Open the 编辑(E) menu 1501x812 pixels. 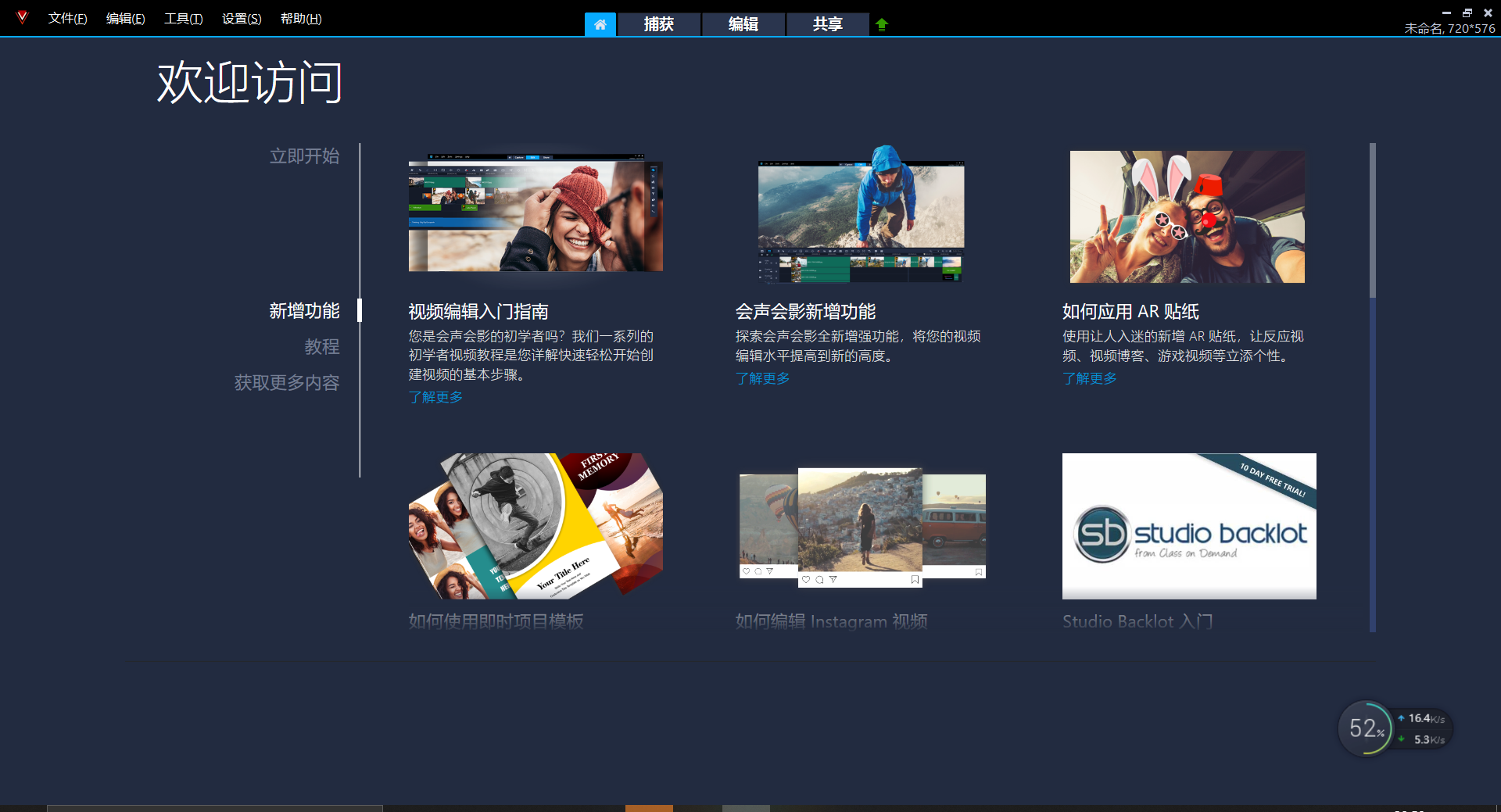tap(126, 18)
